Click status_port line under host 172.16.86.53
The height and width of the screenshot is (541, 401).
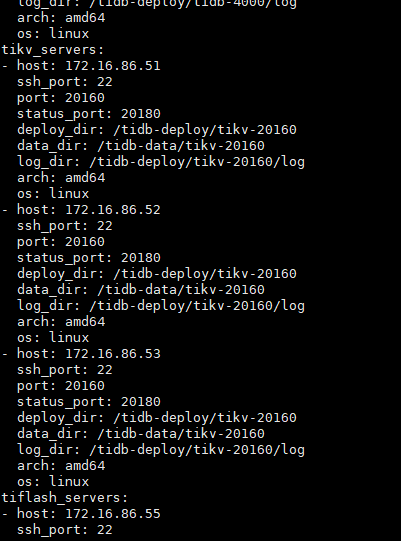[89, 402]
